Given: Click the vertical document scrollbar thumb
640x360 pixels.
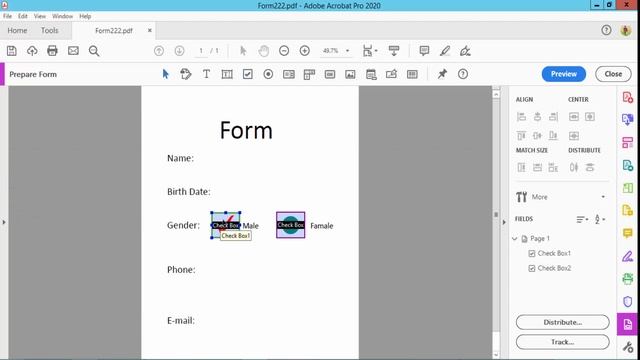Looking at the screenshot, I should click(x=496, y=214).
